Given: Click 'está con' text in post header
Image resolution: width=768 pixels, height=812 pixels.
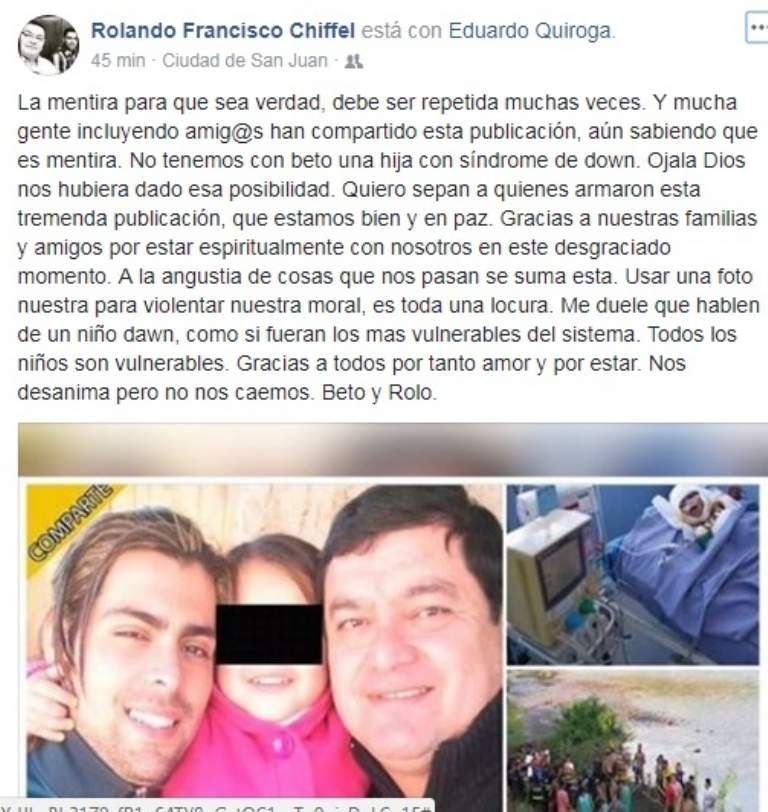Looking at the screenshot, I should [401, 31].
